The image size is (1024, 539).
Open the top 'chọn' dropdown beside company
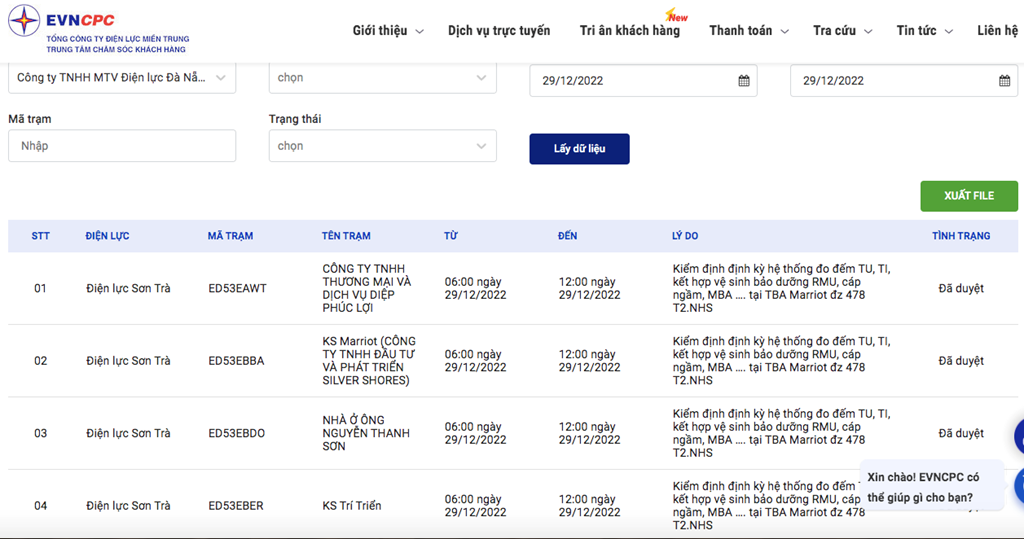(x=383, y=78)
